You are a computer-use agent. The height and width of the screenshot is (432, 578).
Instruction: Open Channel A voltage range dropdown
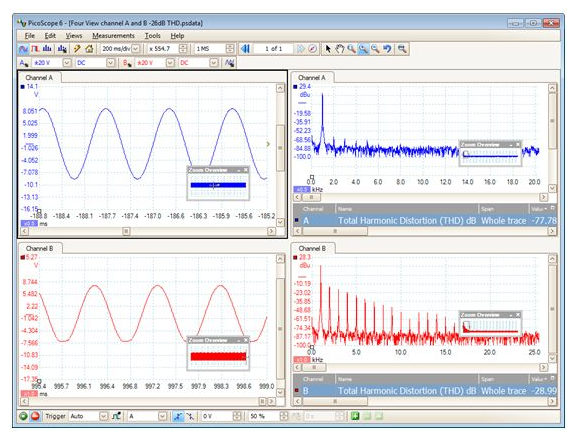[x=67, y=63]
